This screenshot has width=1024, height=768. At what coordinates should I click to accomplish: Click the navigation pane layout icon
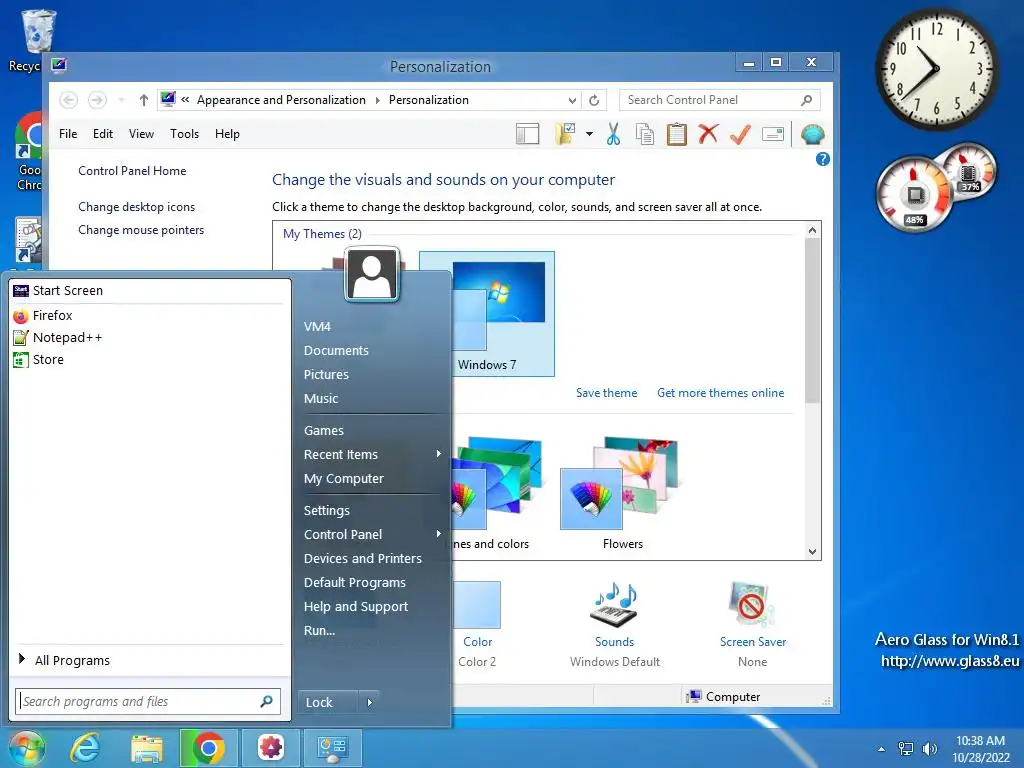pyautogui.click(x=527, y=134)
